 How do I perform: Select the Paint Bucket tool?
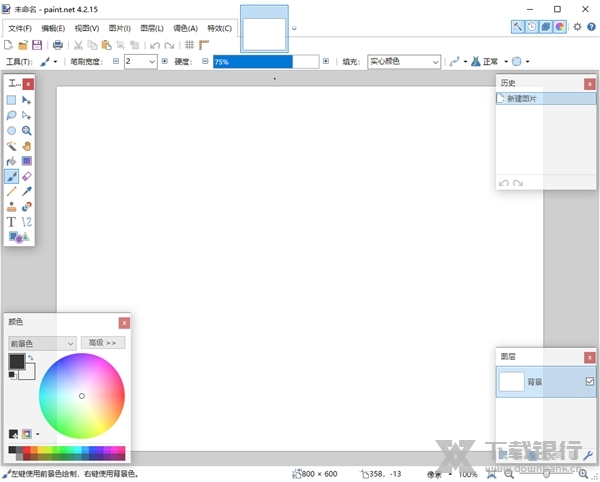point(11,161)
